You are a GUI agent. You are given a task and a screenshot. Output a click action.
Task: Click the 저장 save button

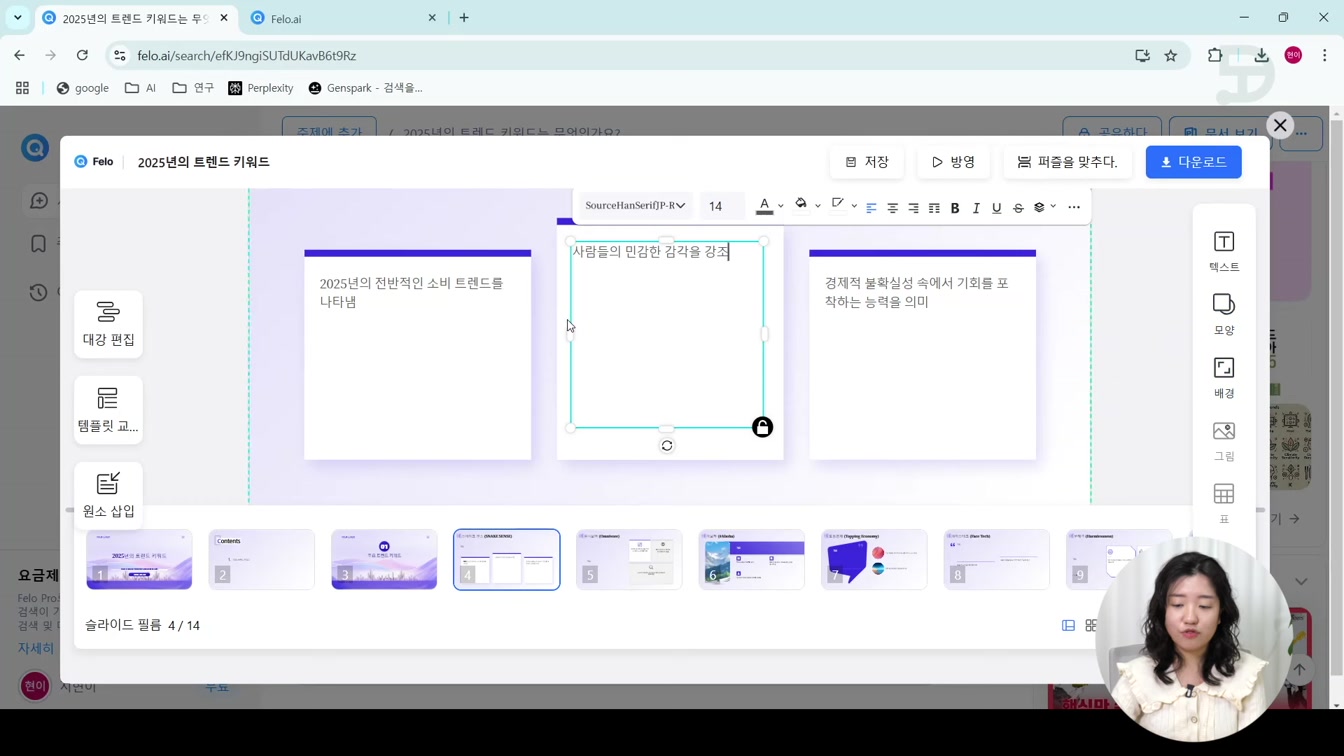(867, 162)
